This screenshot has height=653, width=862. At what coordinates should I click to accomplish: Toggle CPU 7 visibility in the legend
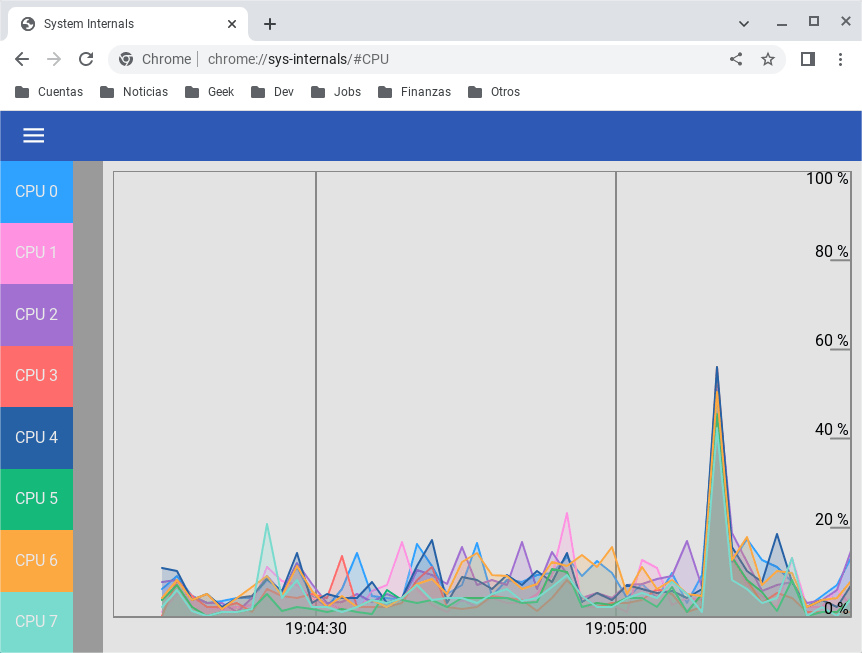click(x=36, y=621)
